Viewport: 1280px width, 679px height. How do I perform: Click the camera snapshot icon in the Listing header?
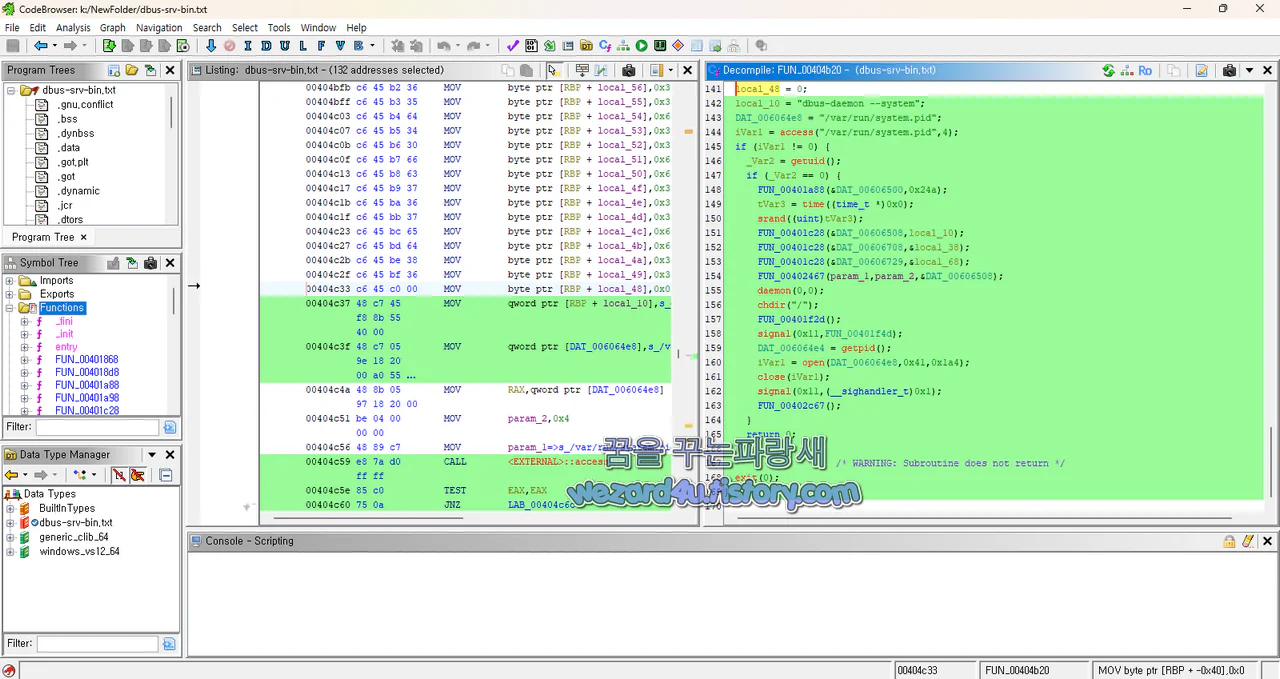(629, 71)
